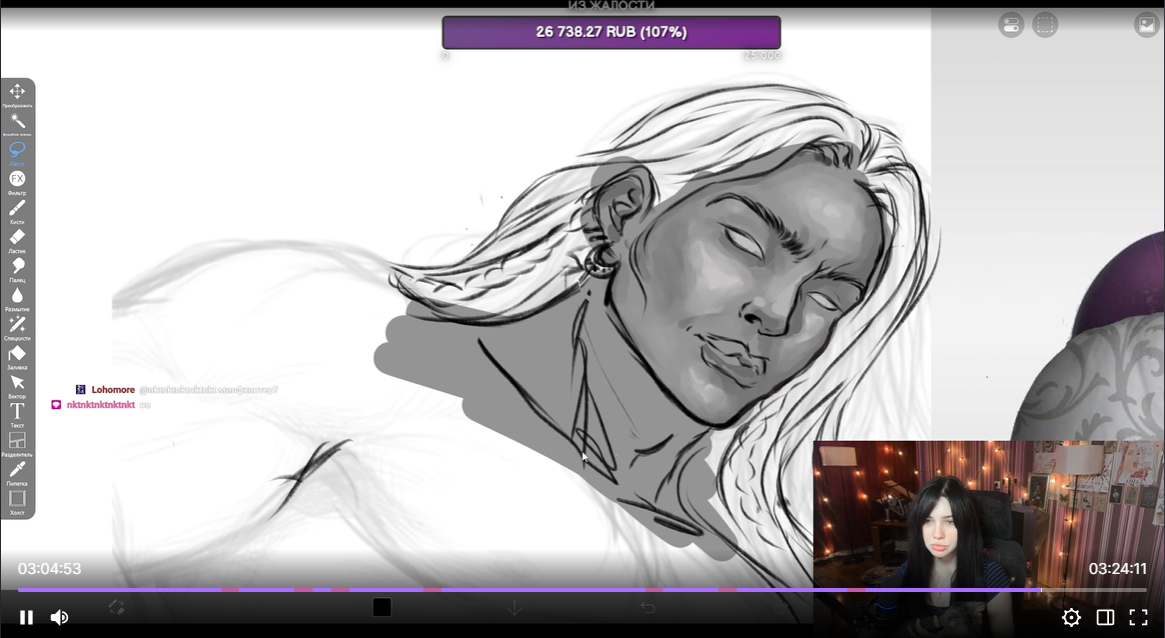
Task: Click the elapsed time 03:04:53
Action: 49,569
